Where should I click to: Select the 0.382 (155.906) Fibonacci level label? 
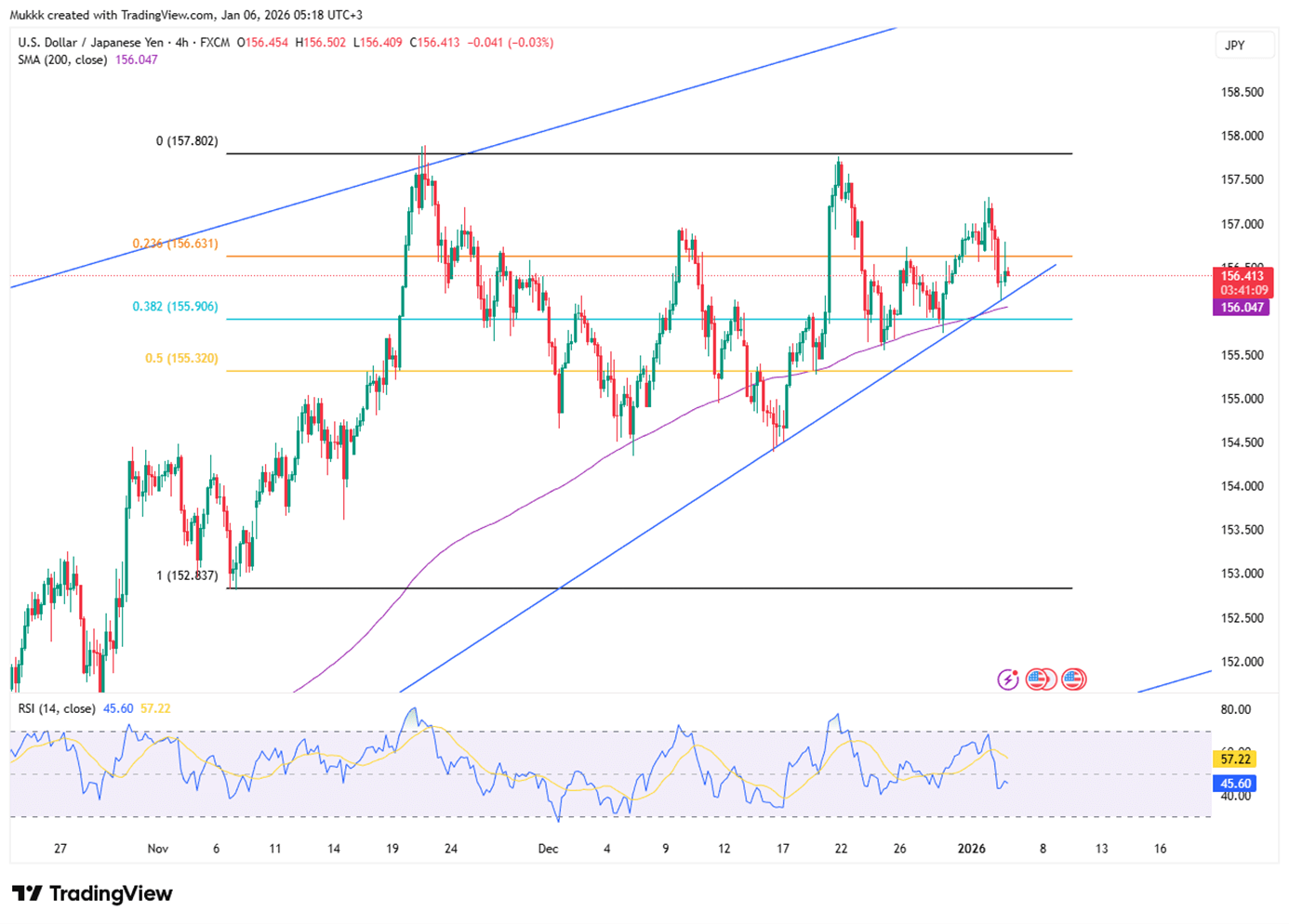pos(175,307)
